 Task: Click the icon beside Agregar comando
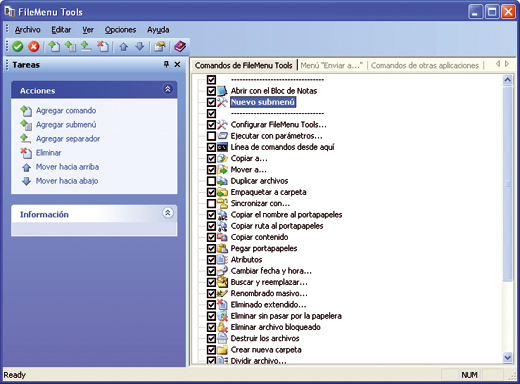click(26, 111)
